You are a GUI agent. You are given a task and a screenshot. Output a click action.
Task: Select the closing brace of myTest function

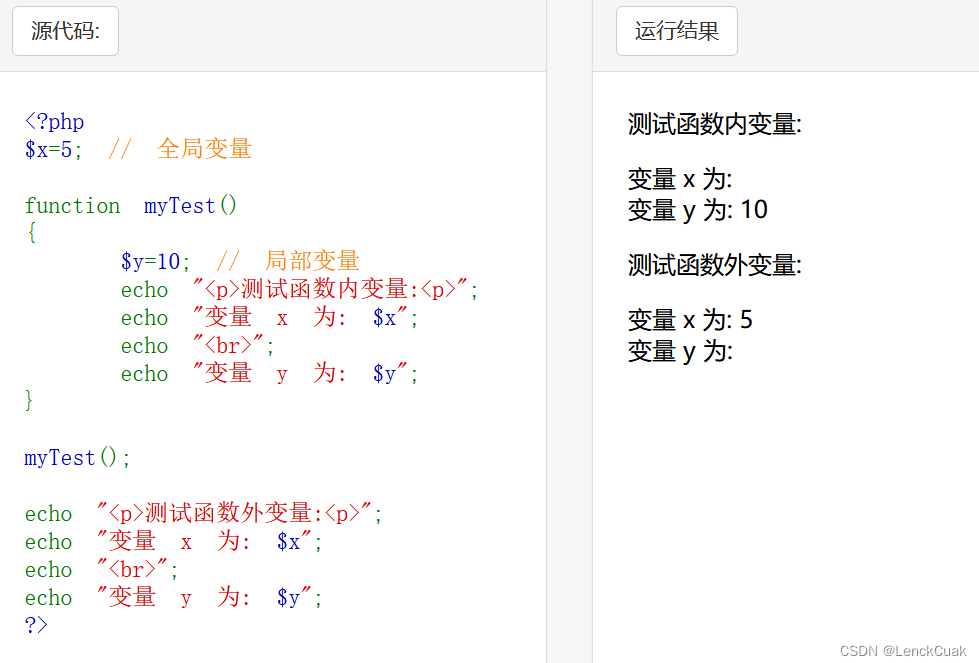pyautogui.click(x=30, y=401)
